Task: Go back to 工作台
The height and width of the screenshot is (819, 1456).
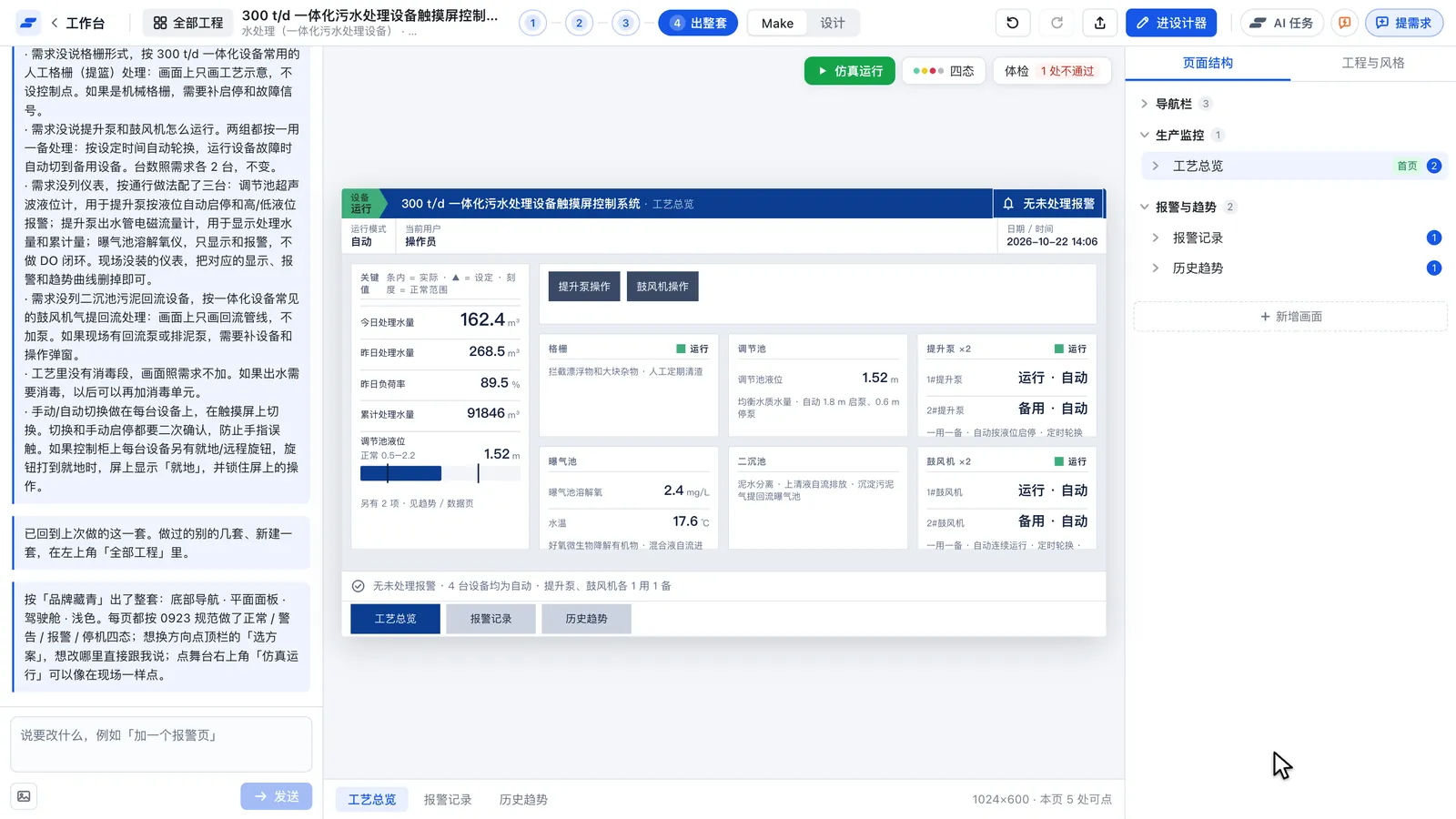Action: [77, 23]
